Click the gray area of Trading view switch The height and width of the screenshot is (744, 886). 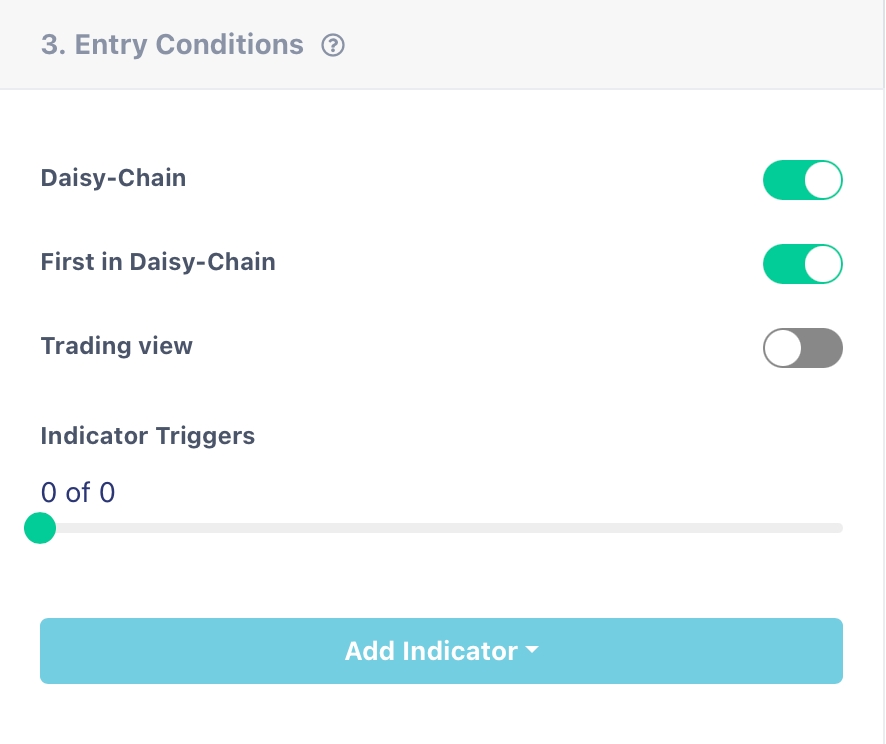(x=823, y=349)
